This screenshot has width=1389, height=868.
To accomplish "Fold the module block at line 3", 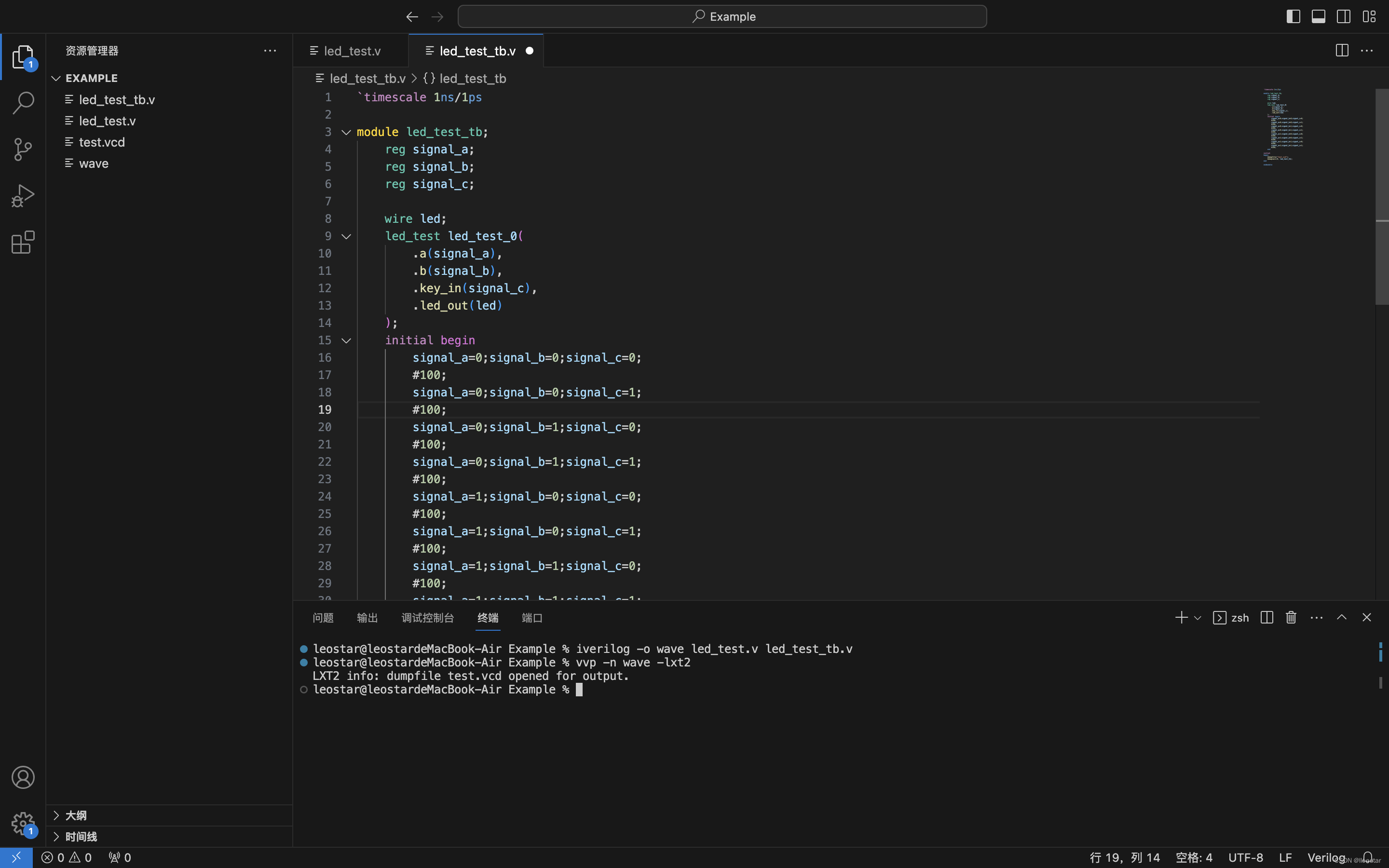I will coord(346,132).
